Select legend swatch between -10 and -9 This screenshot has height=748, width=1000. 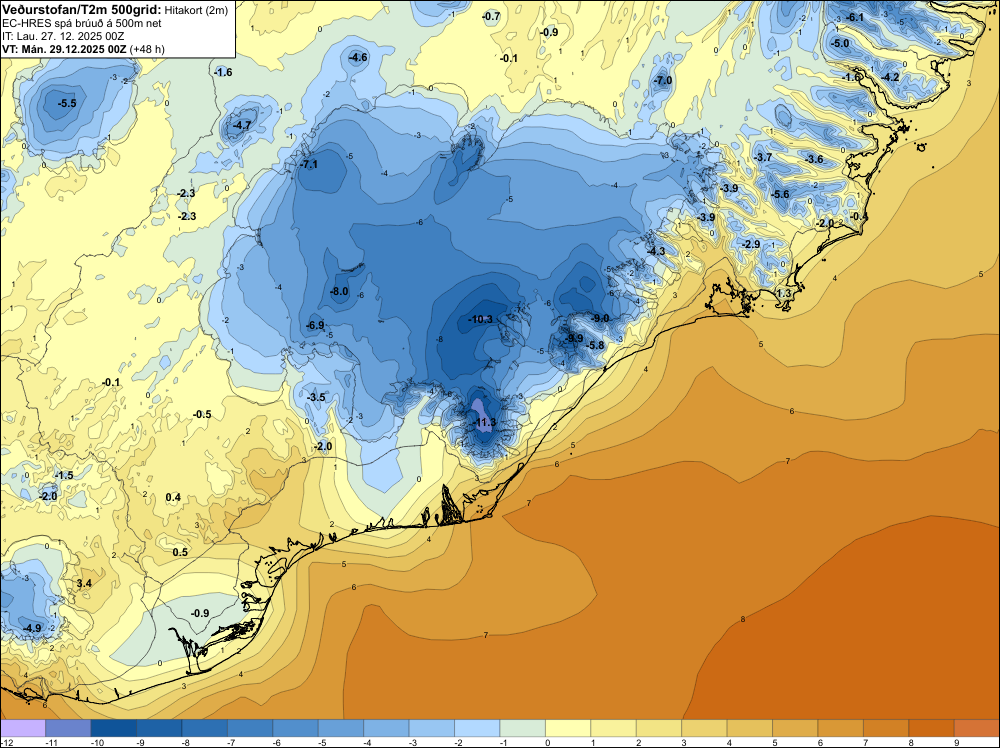[x=114, y=728]
